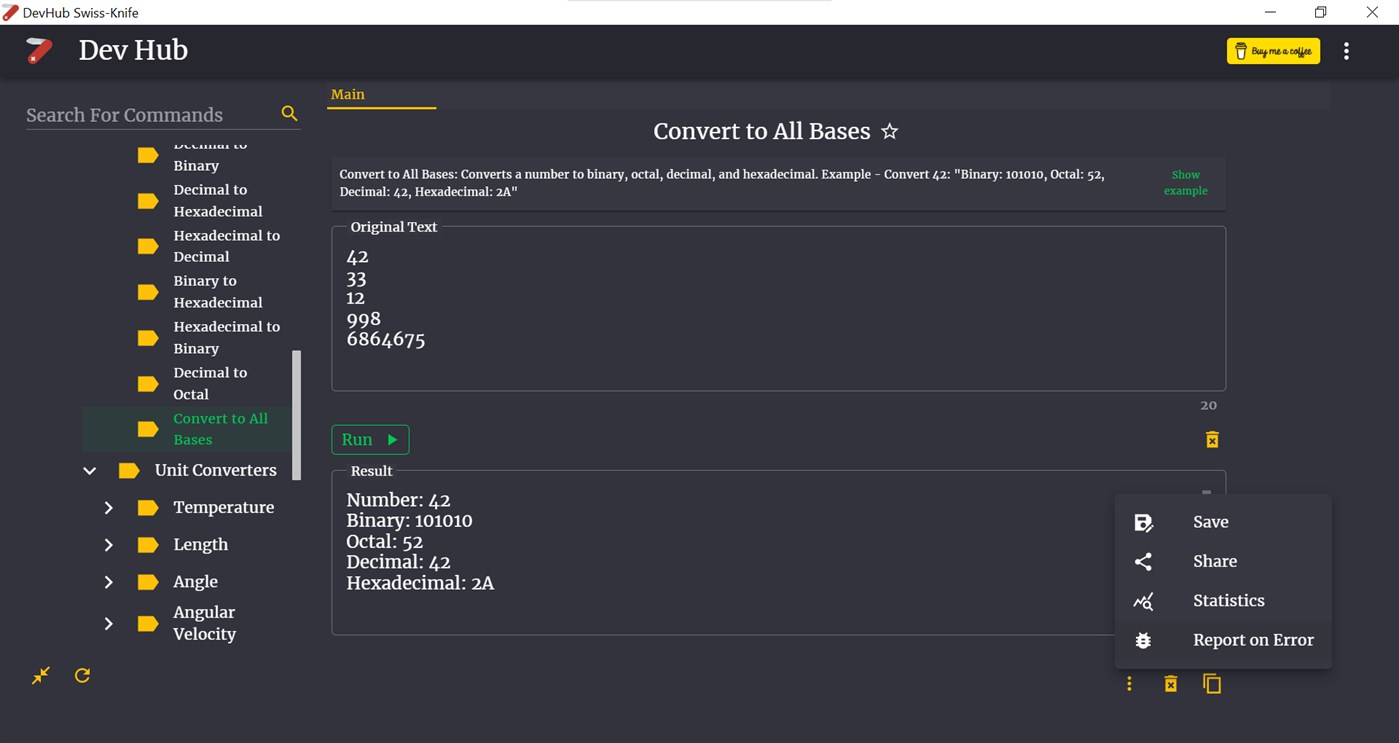Open the header three-dot menu

(x=1346, y=51)
